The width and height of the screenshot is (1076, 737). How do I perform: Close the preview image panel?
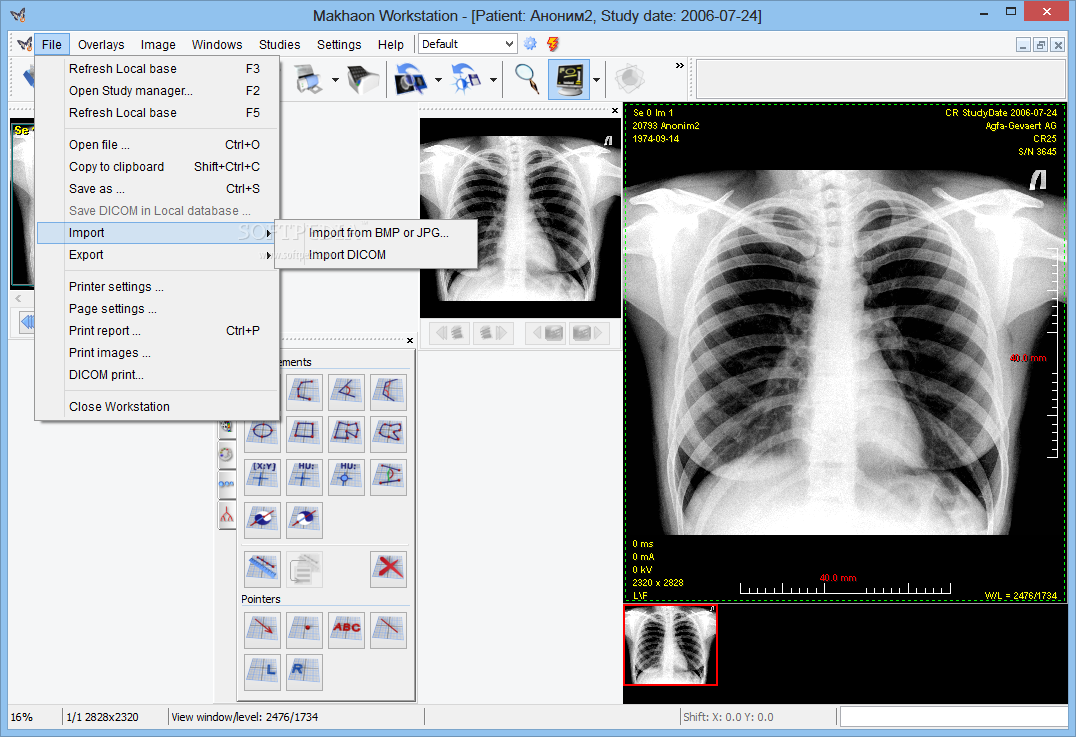[x=615, y=110]
